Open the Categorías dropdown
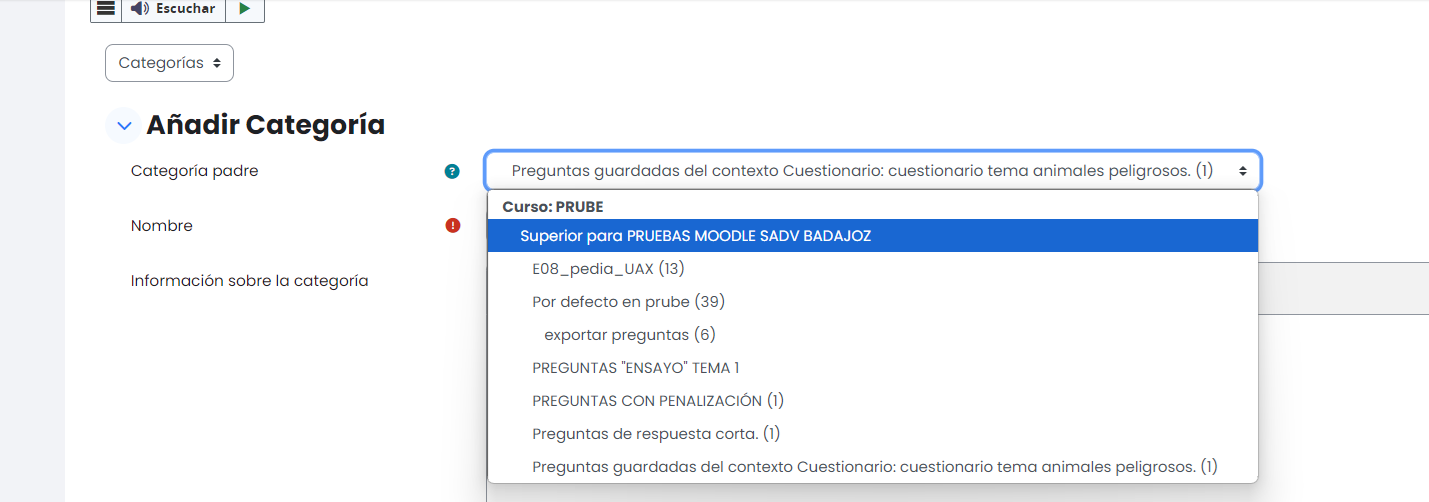 [x=169, y=63]
